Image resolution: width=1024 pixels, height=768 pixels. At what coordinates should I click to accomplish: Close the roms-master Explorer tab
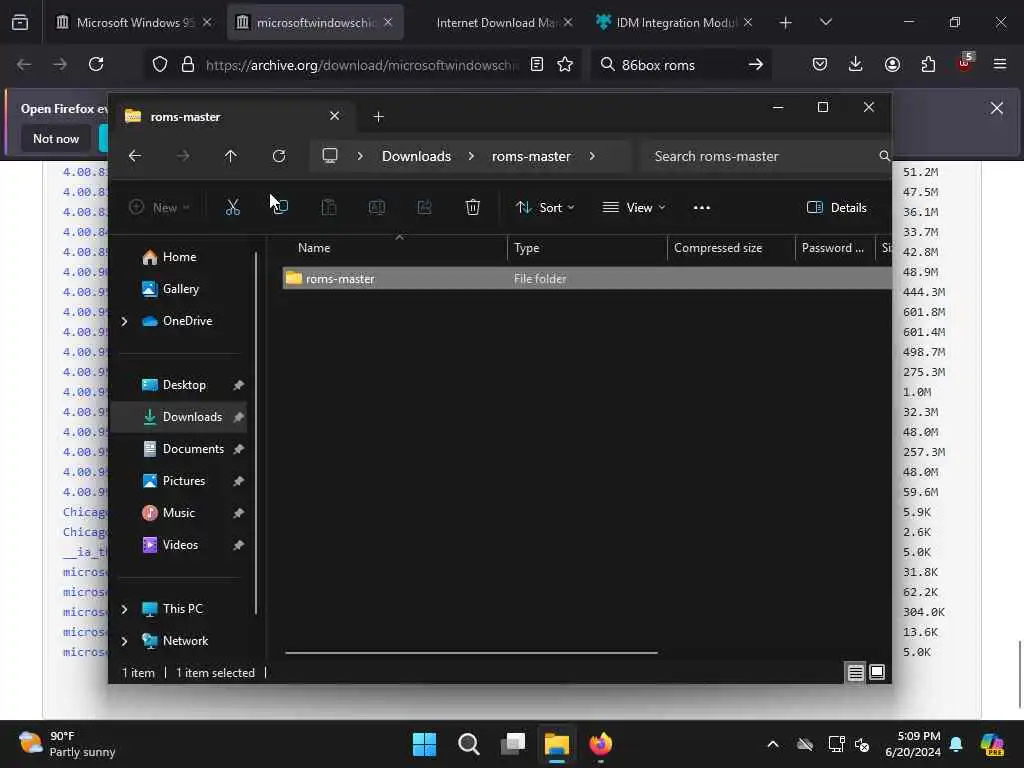tap(334, 116)
